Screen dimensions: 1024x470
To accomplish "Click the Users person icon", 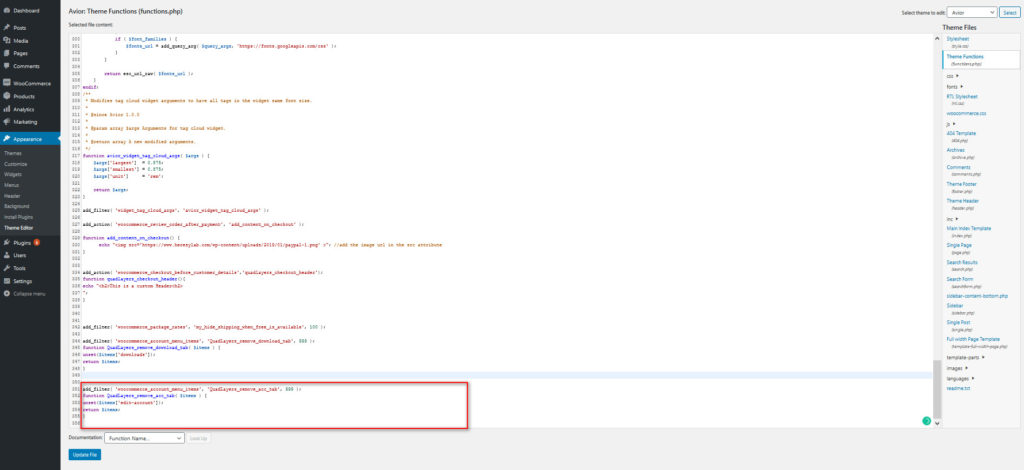I will point(7,255).
